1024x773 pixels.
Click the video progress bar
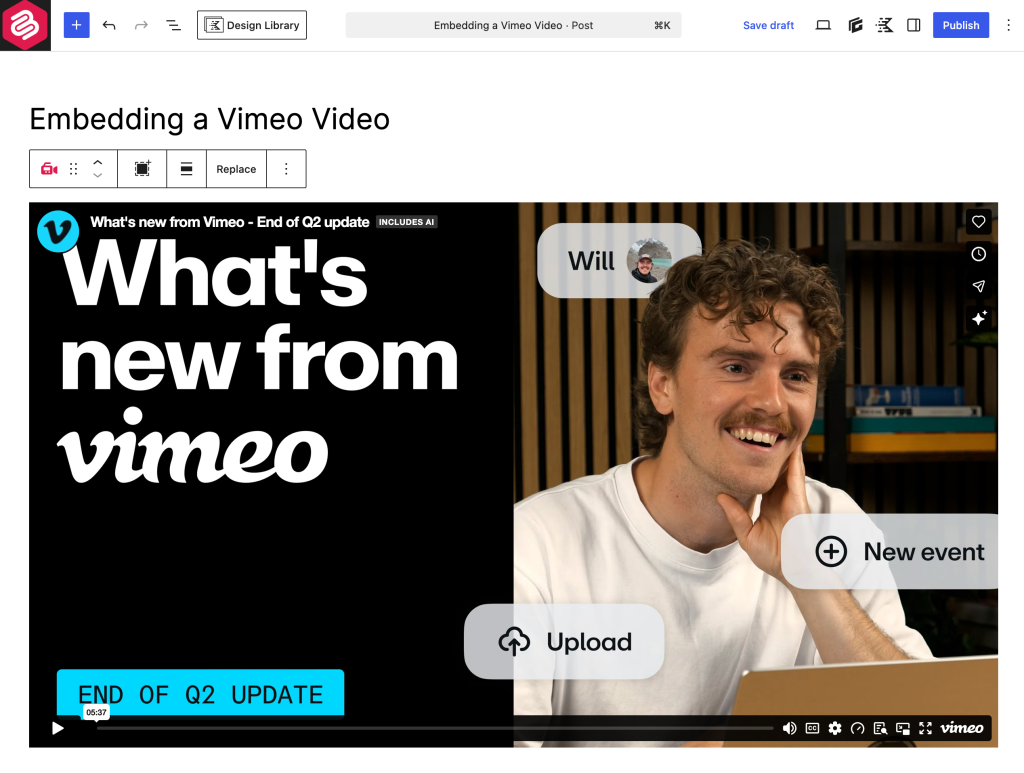[x=435, y=728]
